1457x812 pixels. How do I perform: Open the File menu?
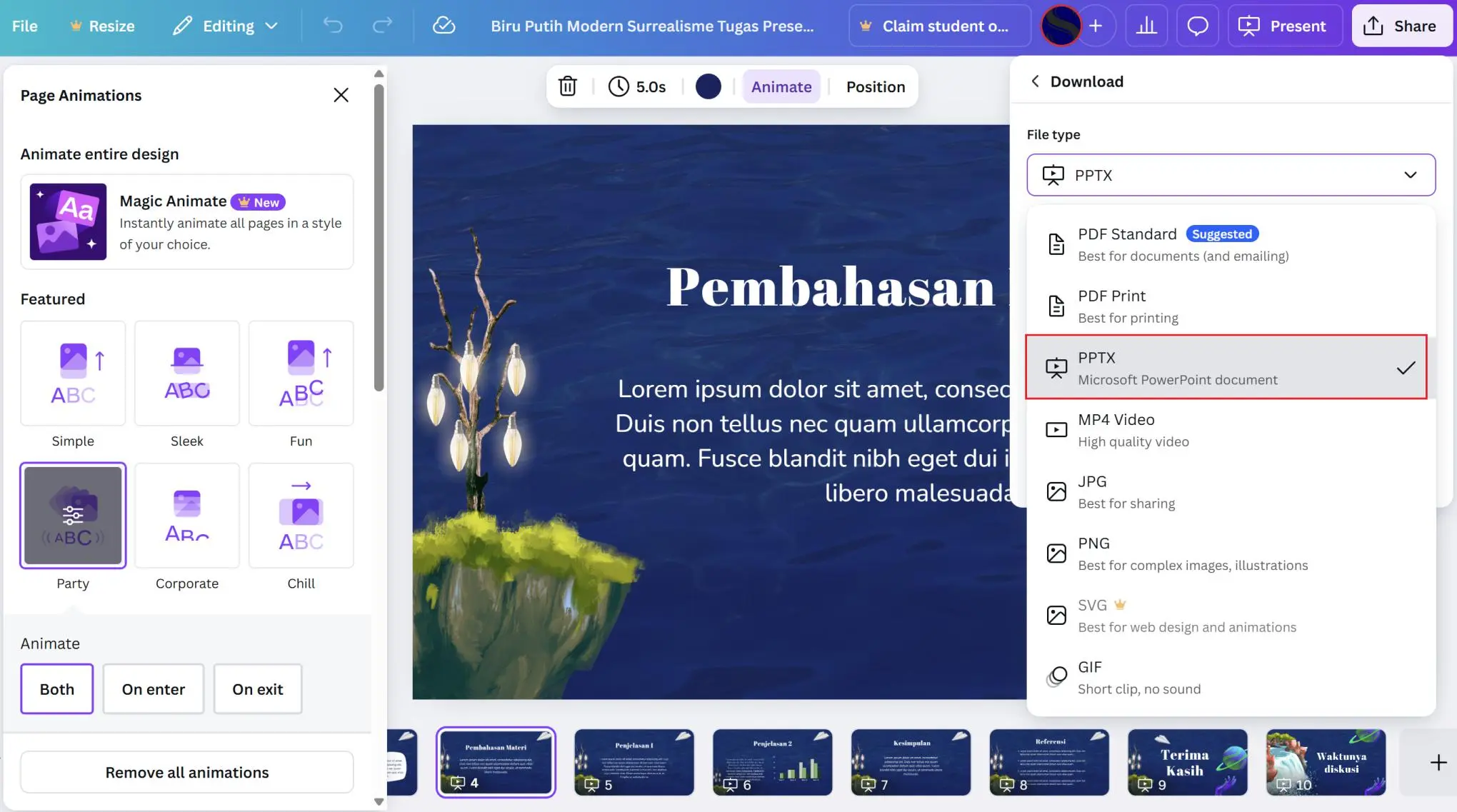(x=24, y=26)
